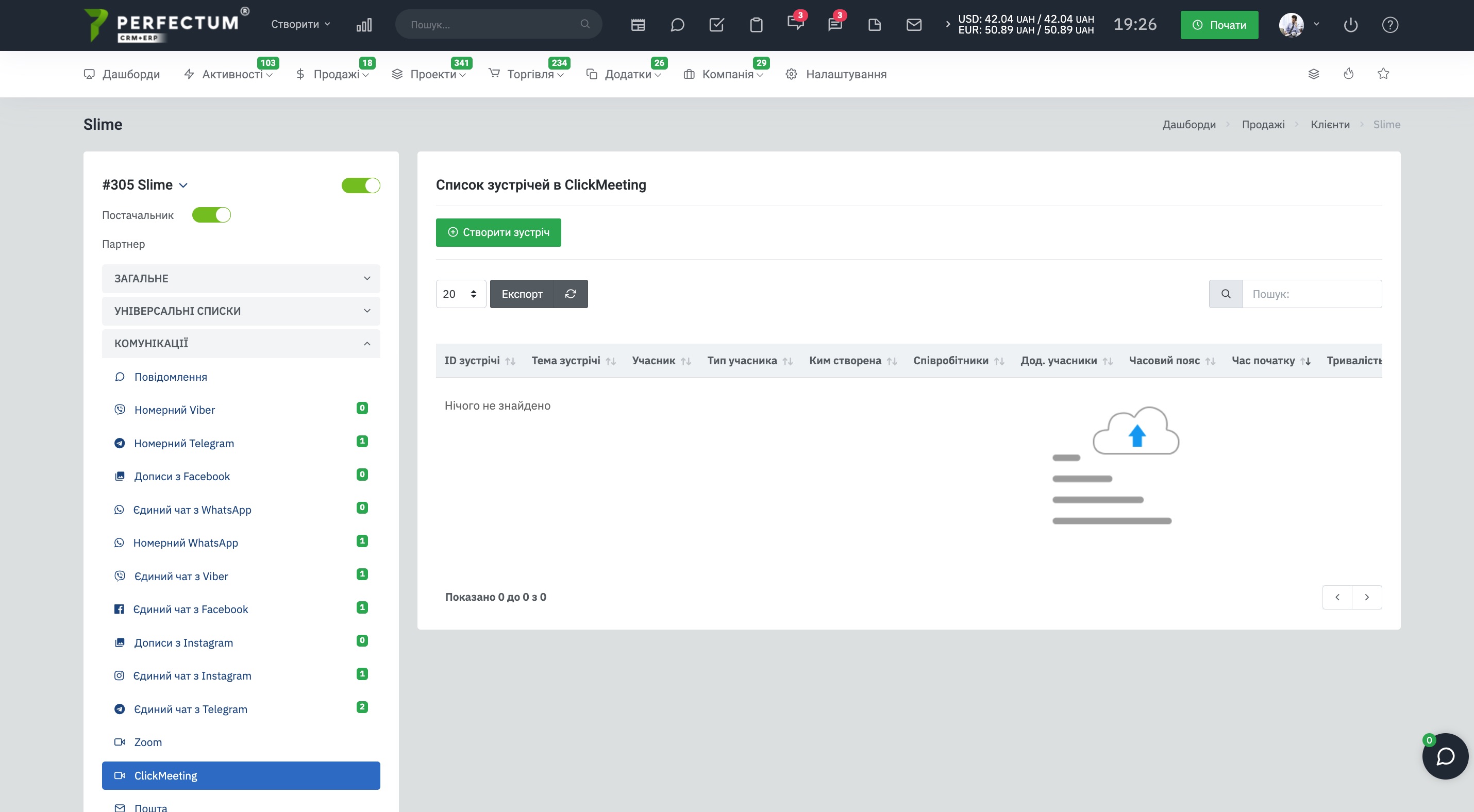Follow the Продажі breadcrumb link
The width and height of the screenshot is (1474, 812).
[1263, 125]
